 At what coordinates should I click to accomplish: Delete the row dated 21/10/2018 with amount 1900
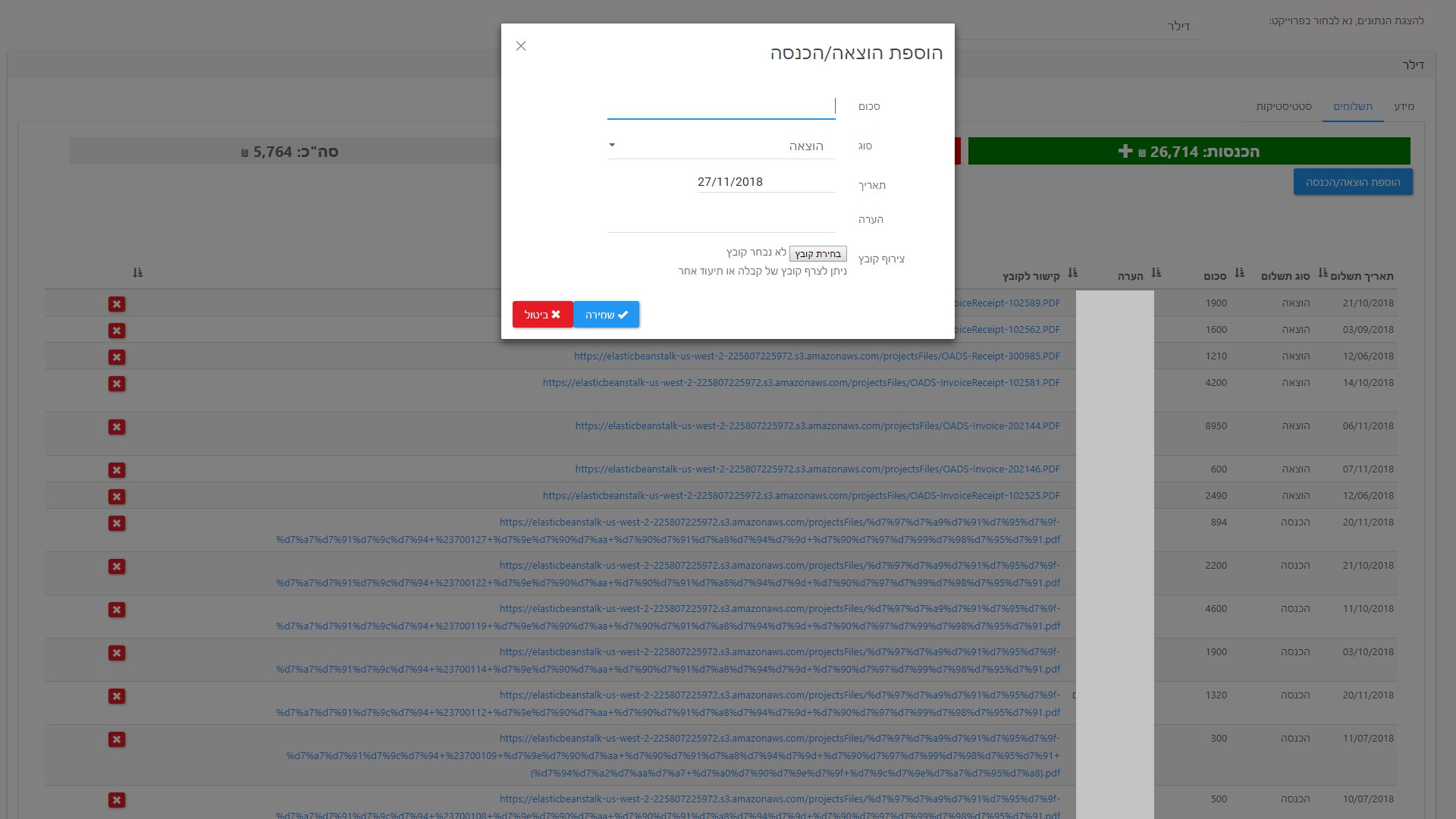pyautogui.click(x=117, y=304)
